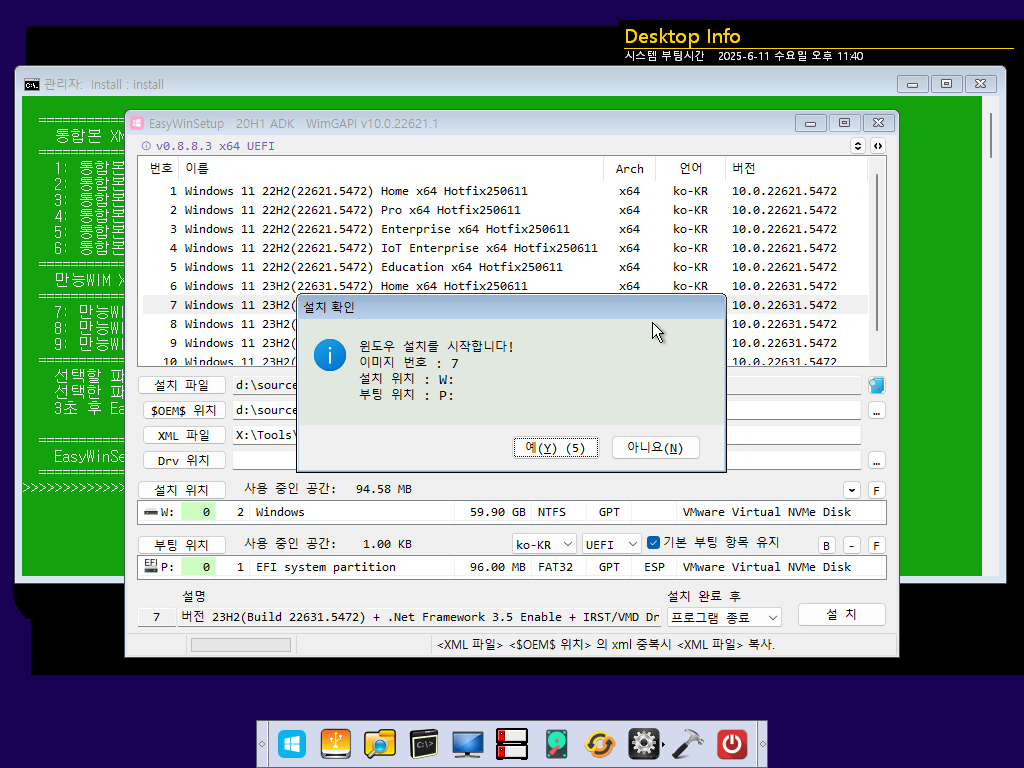This screenshot has width=1024, height=768.
Task: Launch the teal hard disk tool in dock
Action: pos(556,744)
